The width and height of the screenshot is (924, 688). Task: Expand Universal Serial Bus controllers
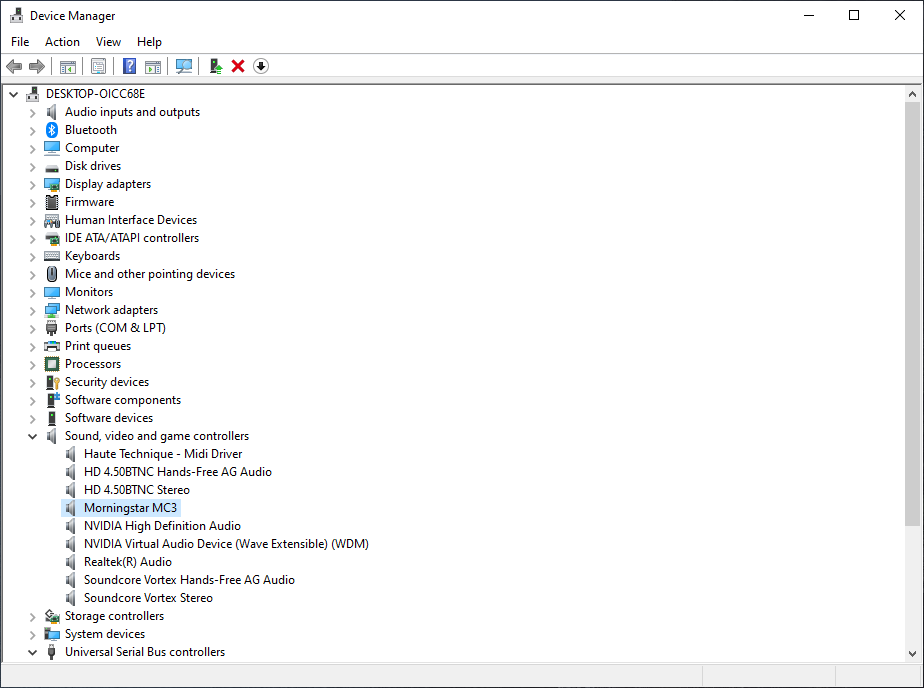point(33,652)
